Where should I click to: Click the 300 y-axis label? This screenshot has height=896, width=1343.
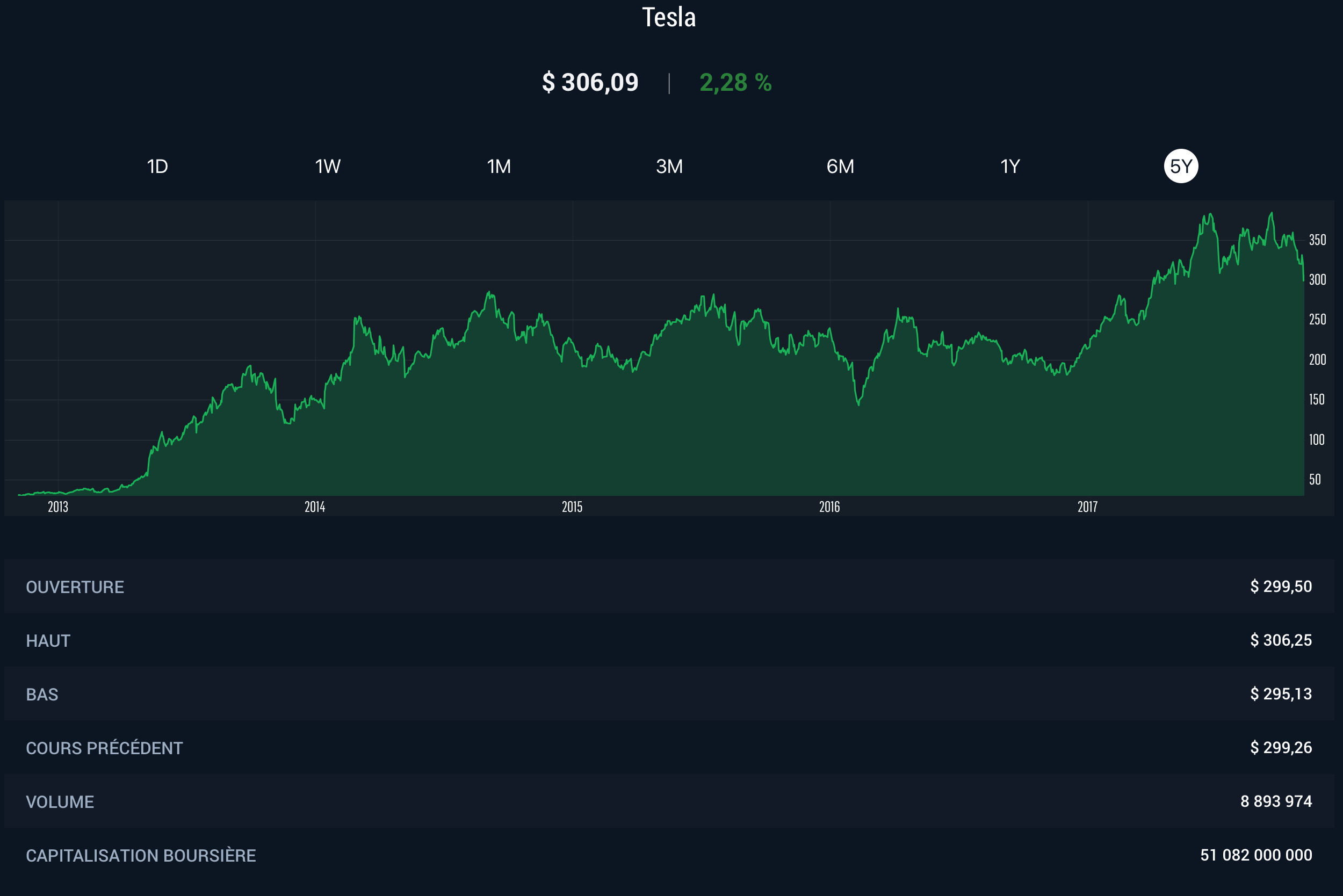pos(1317,279)
